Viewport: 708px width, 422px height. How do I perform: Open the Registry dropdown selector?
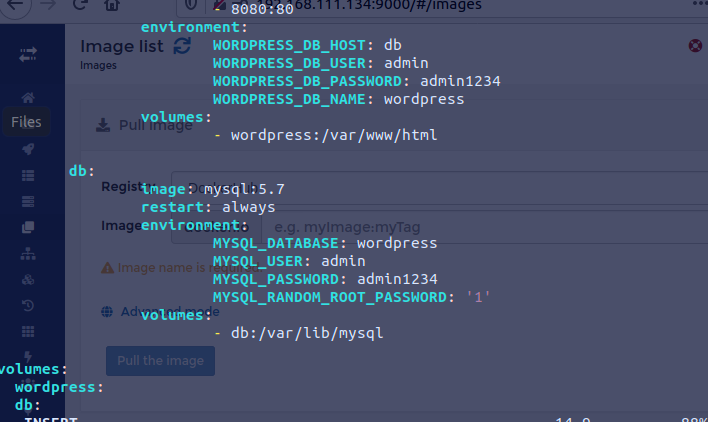tap(439, 188)
